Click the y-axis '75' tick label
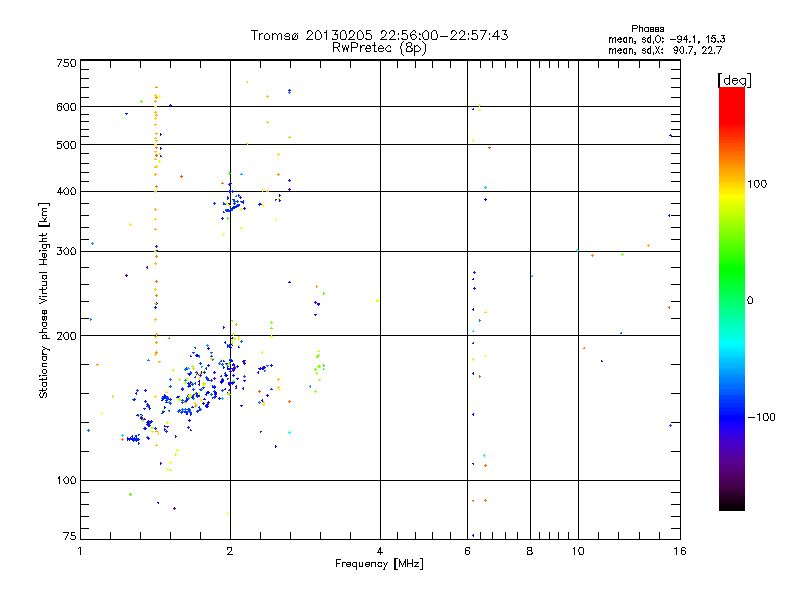Viewport: 800px width, 600px height. 70,536
